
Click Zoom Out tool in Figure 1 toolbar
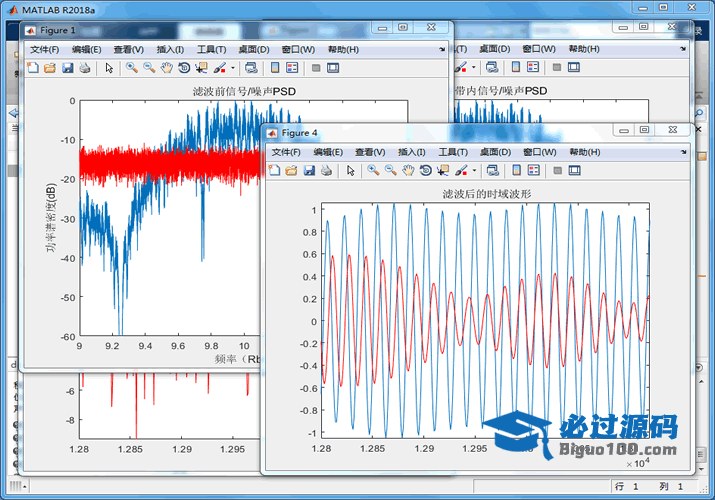(149, 68)
